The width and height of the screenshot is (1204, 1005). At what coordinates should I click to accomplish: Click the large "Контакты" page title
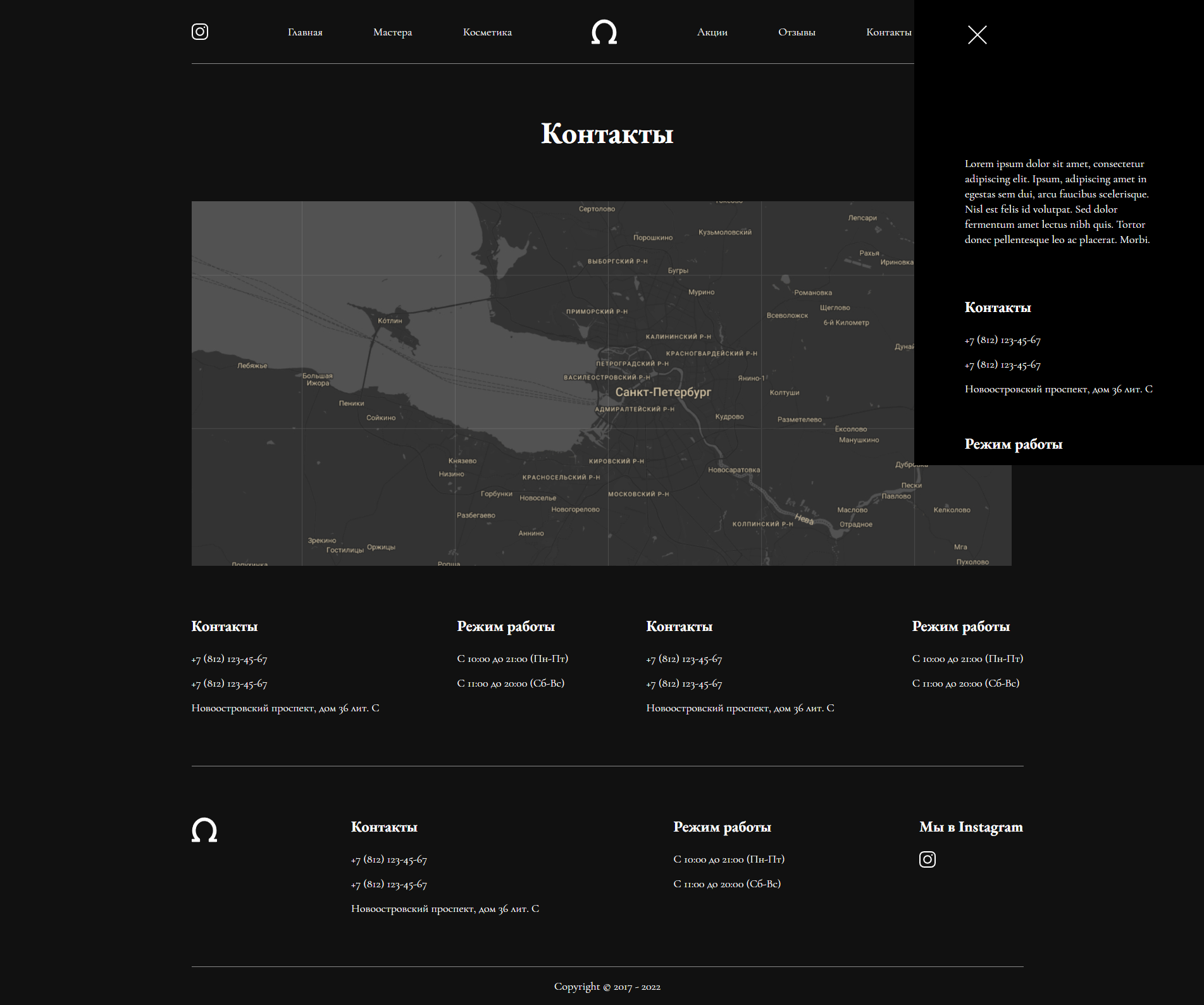[x=607, y=134]
